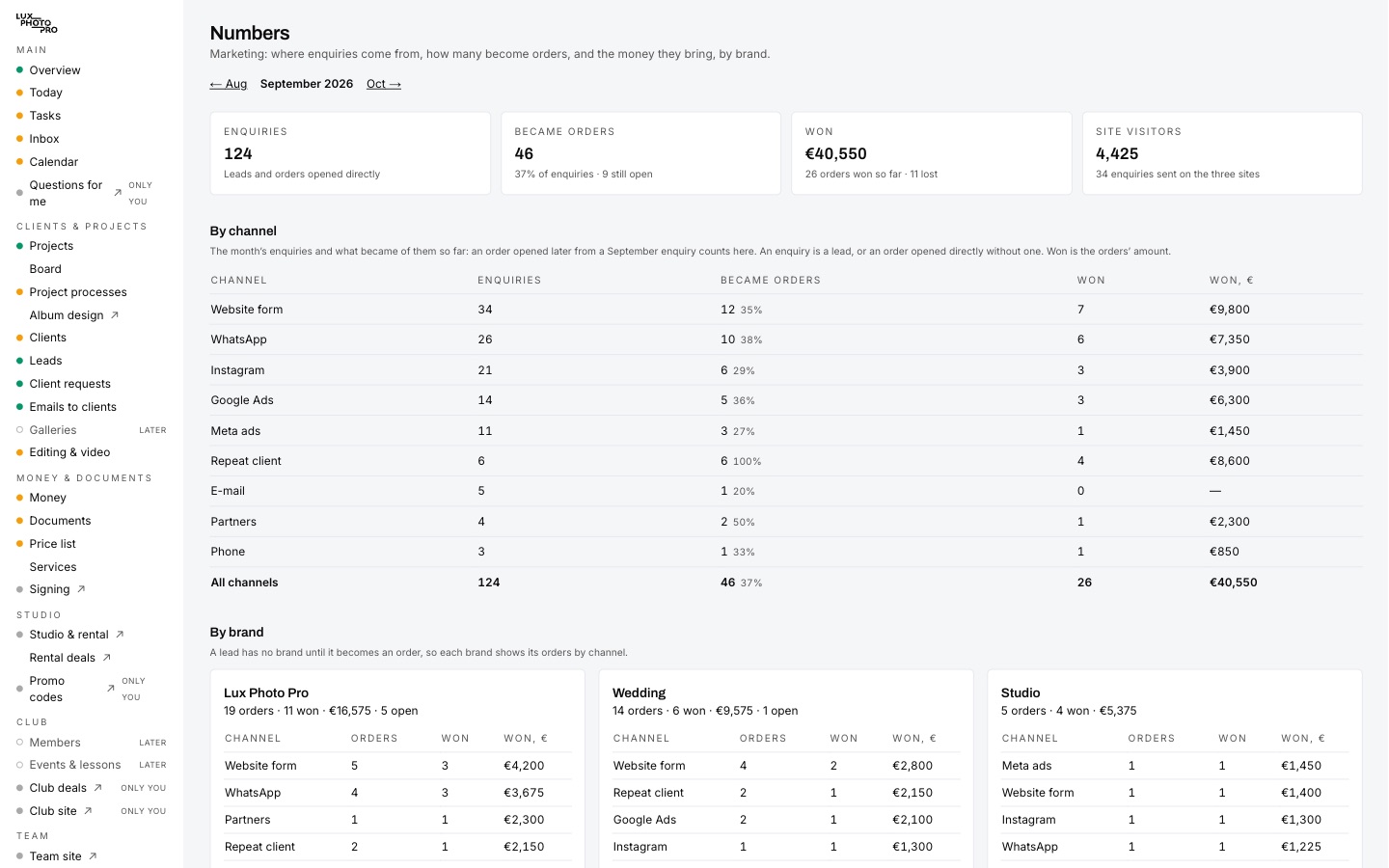Viewport: 1389px width, 868px height.
Task: Click the E-mail channel row
Action: pos(786,491)
